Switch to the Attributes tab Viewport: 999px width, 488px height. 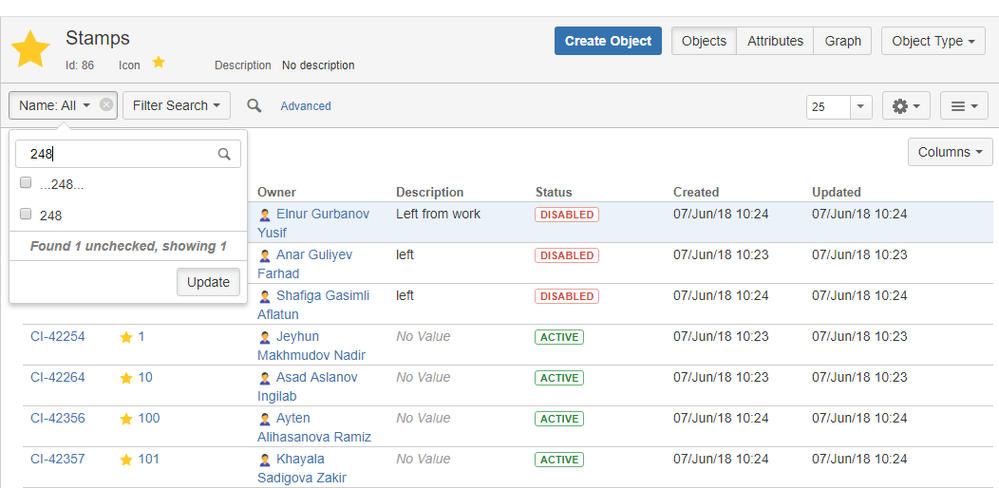click(775, 41)
